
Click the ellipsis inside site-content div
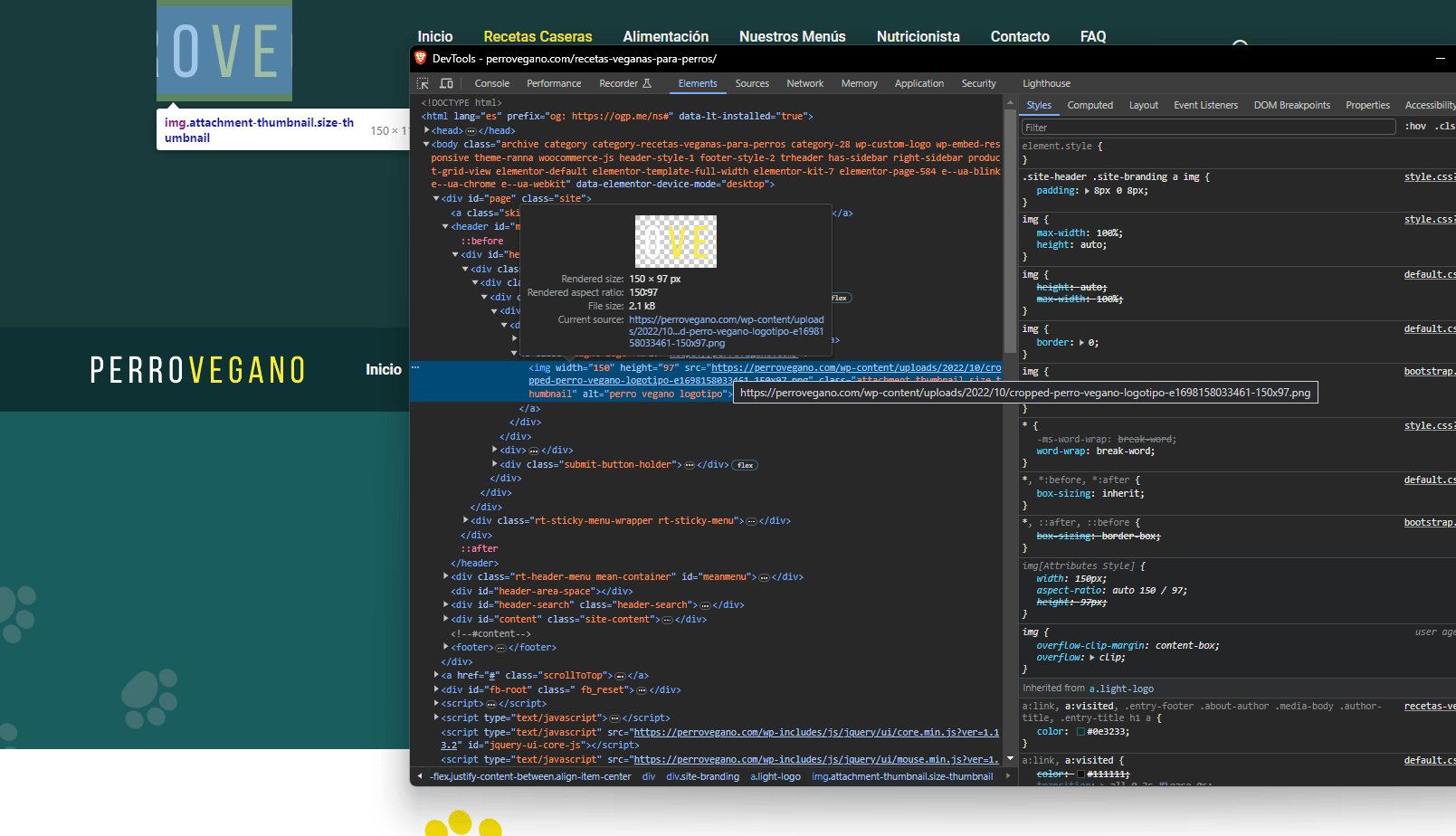pyautogui.click(x=668, y=620)
